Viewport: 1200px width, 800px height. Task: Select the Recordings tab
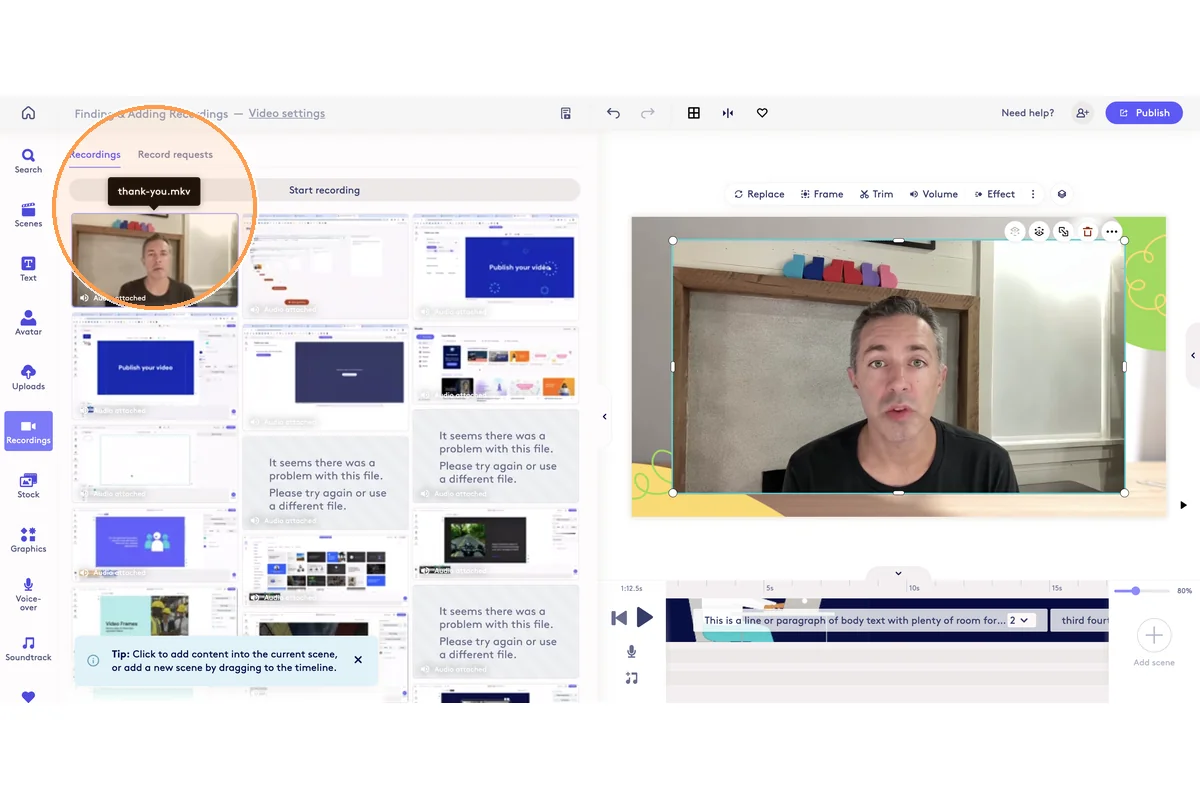pos(95,155)
